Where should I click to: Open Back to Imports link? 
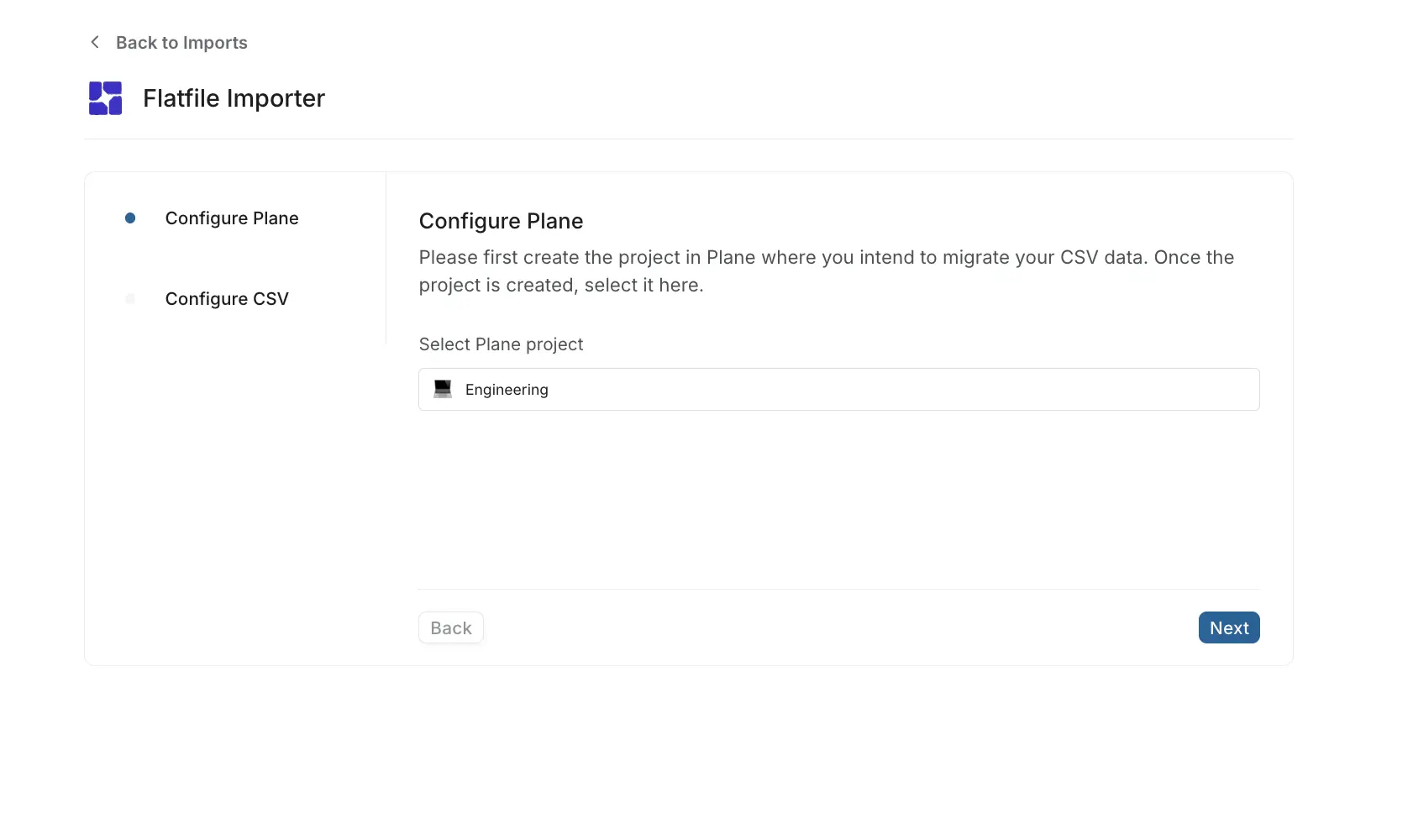[181, 41]
